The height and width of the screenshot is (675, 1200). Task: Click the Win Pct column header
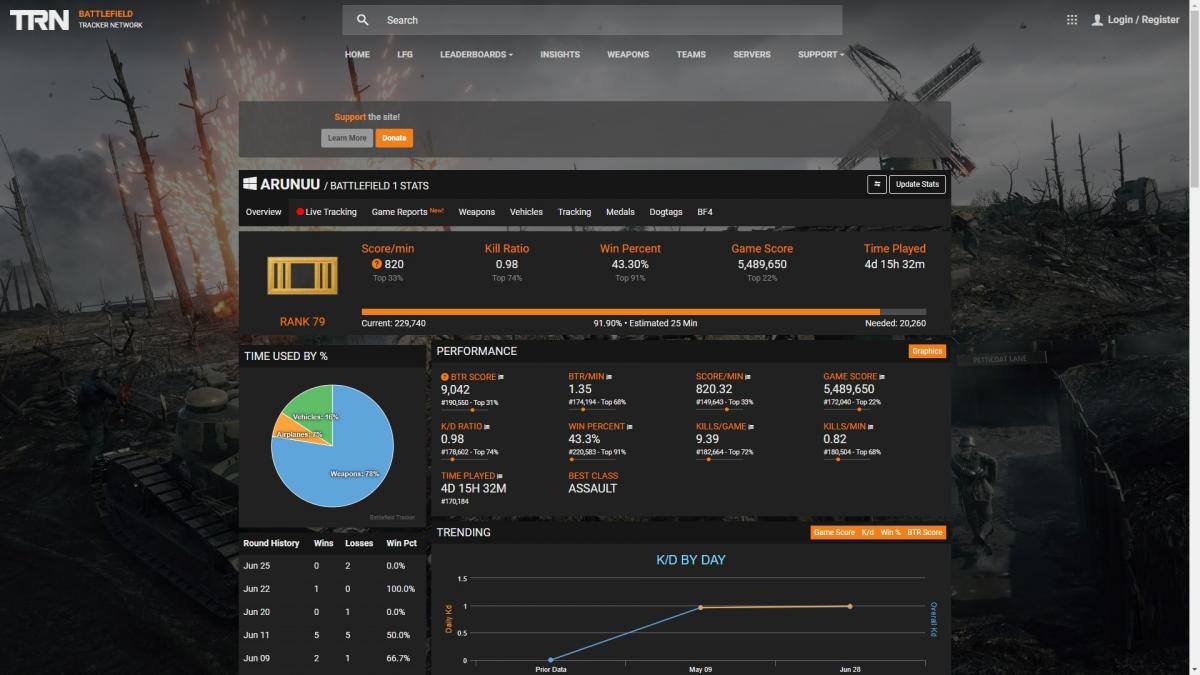tap(401, 543)
